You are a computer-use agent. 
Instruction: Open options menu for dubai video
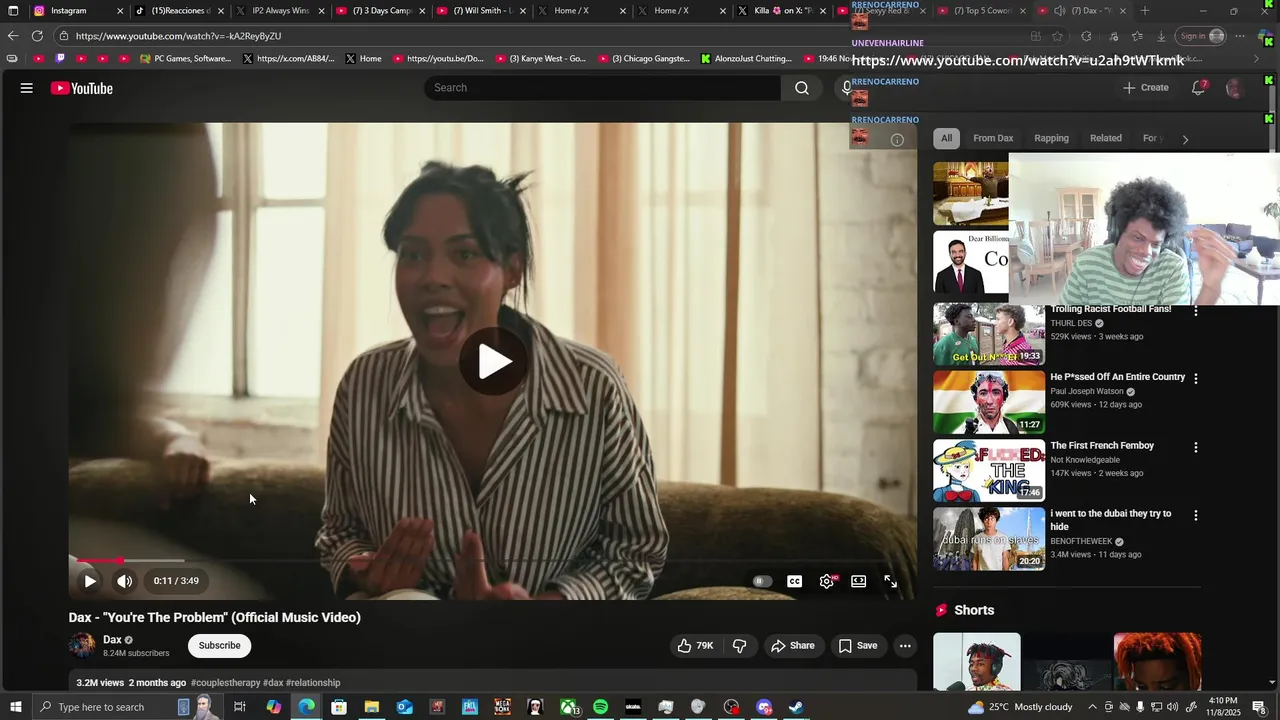[x=1195, y=515]
